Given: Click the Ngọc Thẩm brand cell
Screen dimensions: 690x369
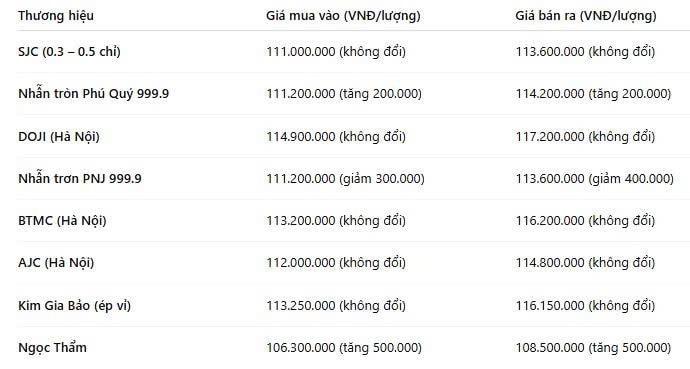Looking at the screenshot, I should pos(52,347).
